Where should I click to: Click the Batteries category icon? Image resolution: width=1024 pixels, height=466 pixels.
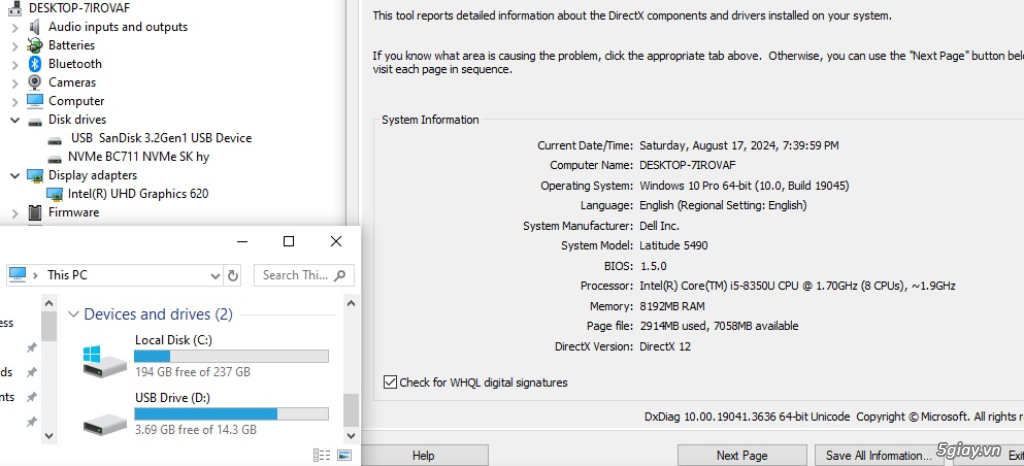pyautogui.click(x=35, y=45)
